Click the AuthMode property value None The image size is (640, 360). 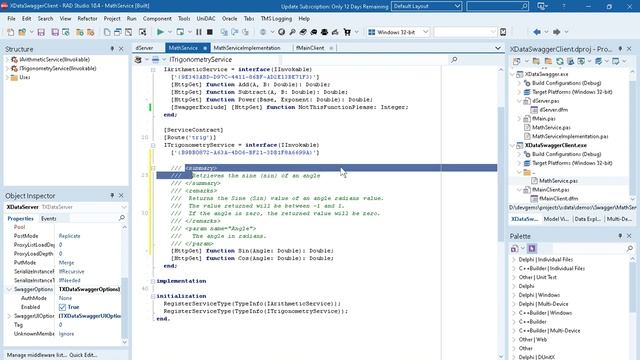pyautogui.click(x=65, y=298)
